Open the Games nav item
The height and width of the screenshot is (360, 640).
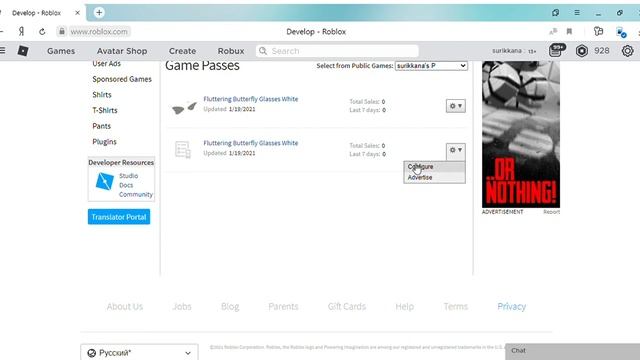coord(61,51)
